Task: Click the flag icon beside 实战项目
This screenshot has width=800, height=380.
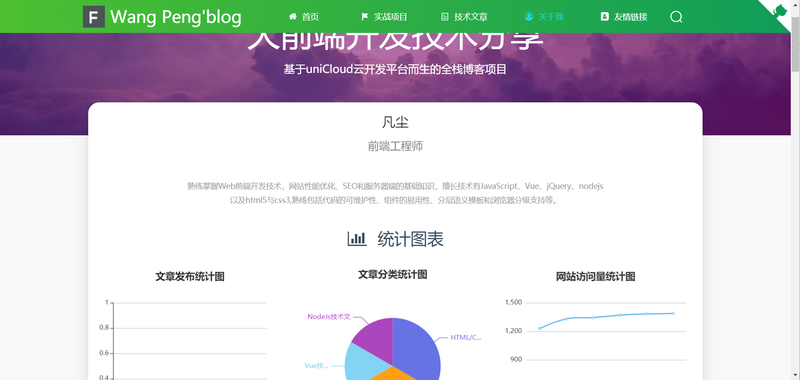Action: 364,17
